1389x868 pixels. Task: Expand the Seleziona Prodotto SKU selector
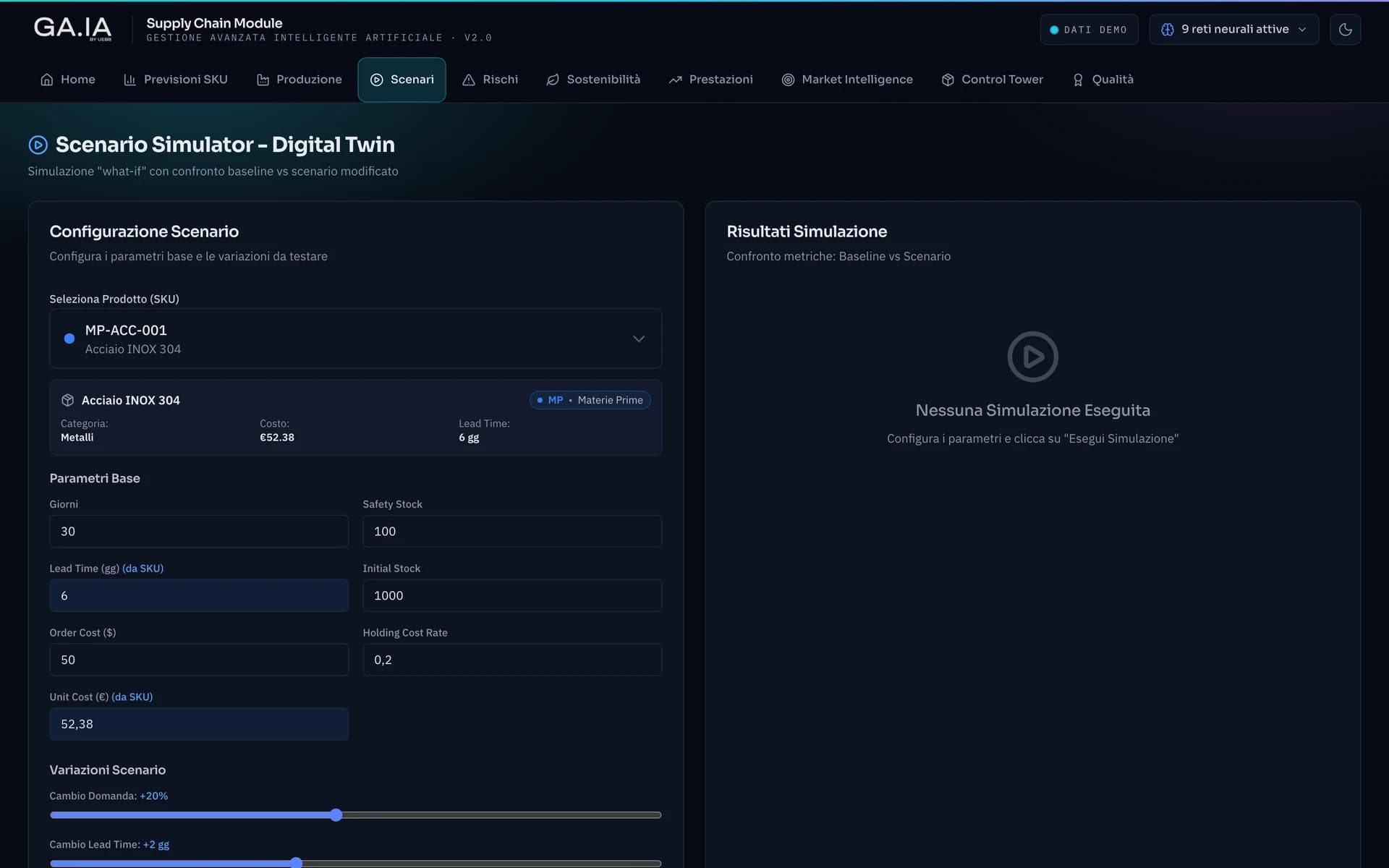coord(355,339)
